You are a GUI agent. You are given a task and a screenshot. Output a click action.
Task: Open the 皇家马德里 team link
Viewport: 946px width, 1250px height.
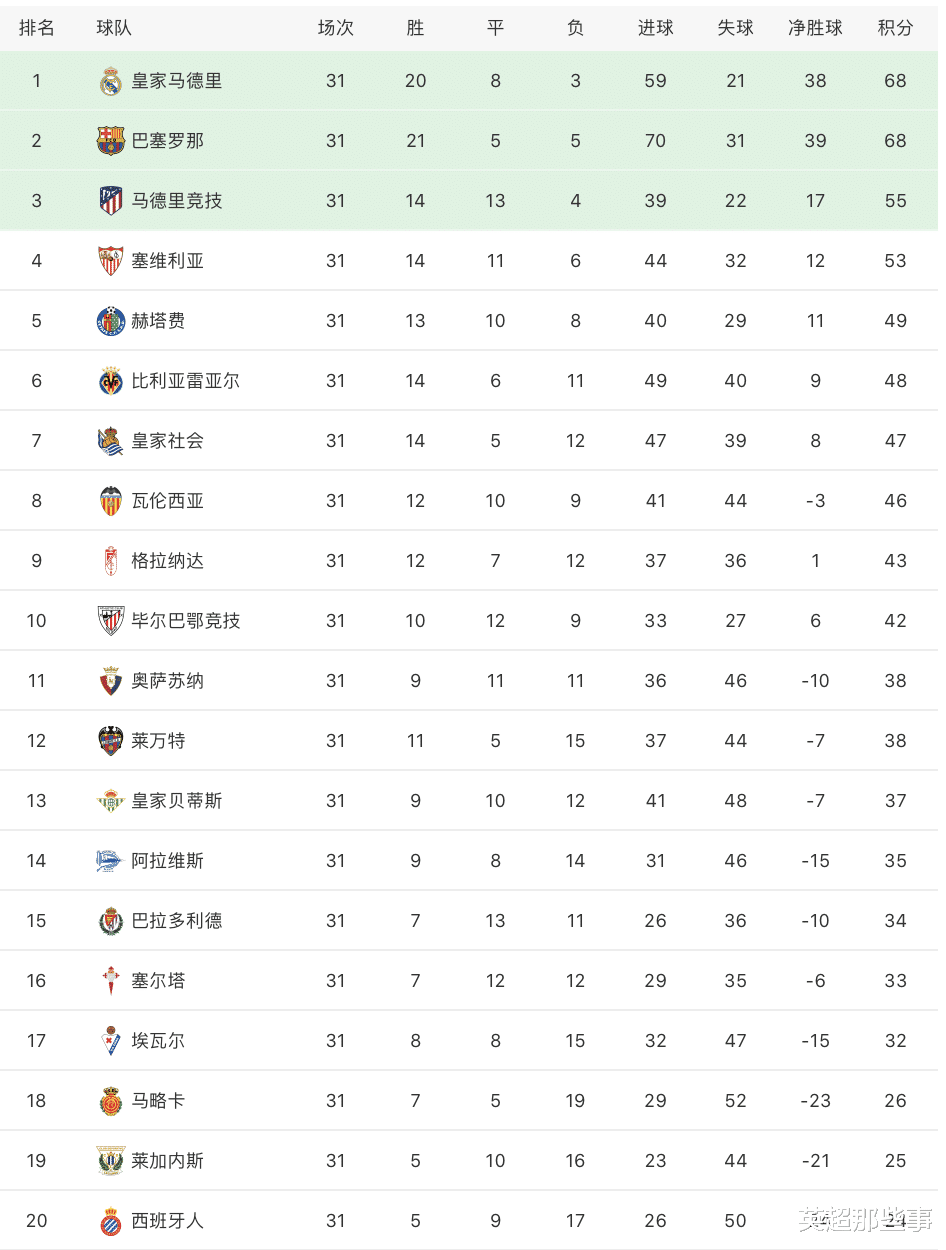click(177, 81)
